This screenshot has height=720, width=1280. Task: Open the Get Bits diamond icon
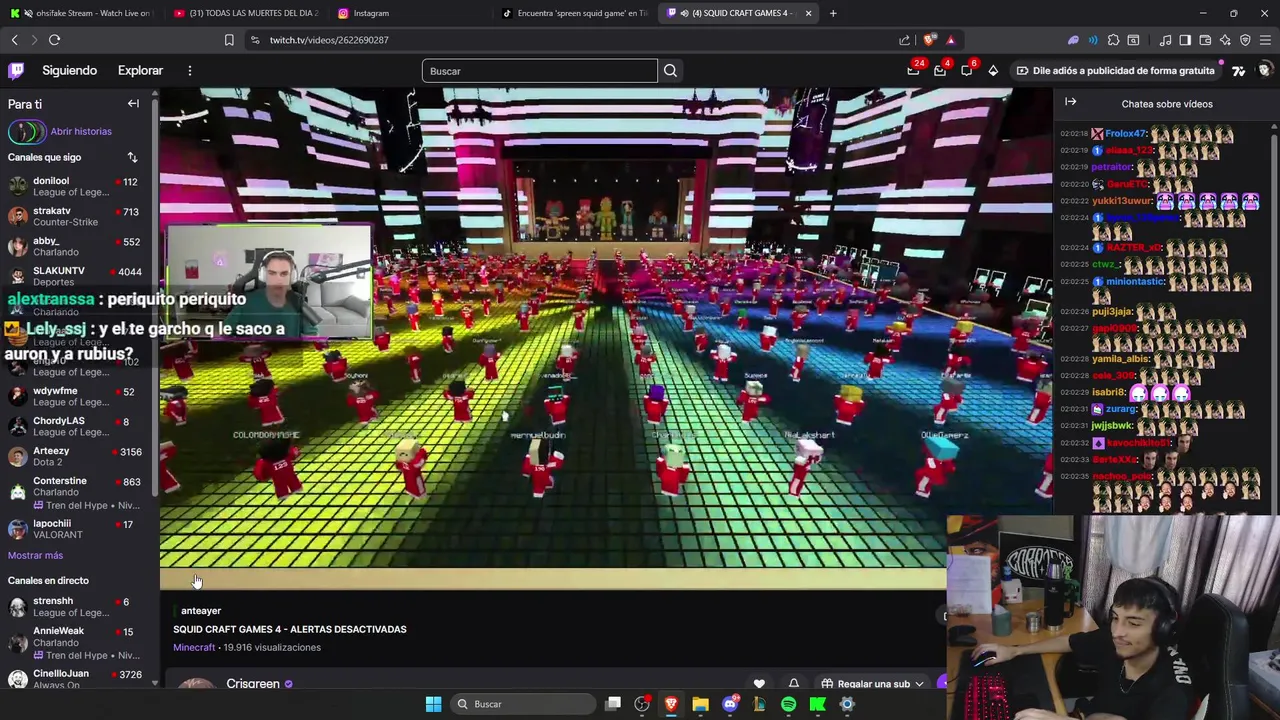pyautogui.click(x=993, y=71)
